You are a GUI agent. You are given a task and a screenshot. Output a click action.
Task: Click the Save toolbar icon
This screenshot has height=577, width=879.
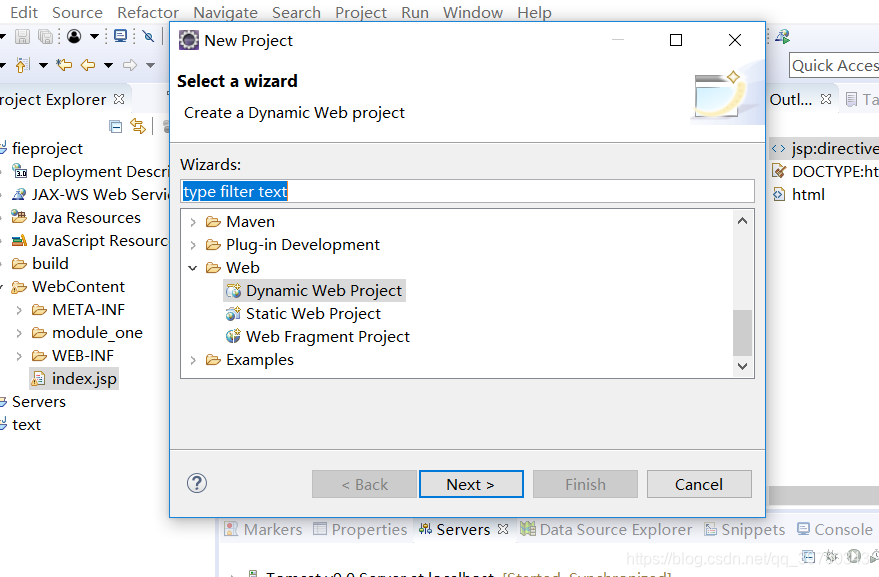pyautogui.click(x=22, y=36)
